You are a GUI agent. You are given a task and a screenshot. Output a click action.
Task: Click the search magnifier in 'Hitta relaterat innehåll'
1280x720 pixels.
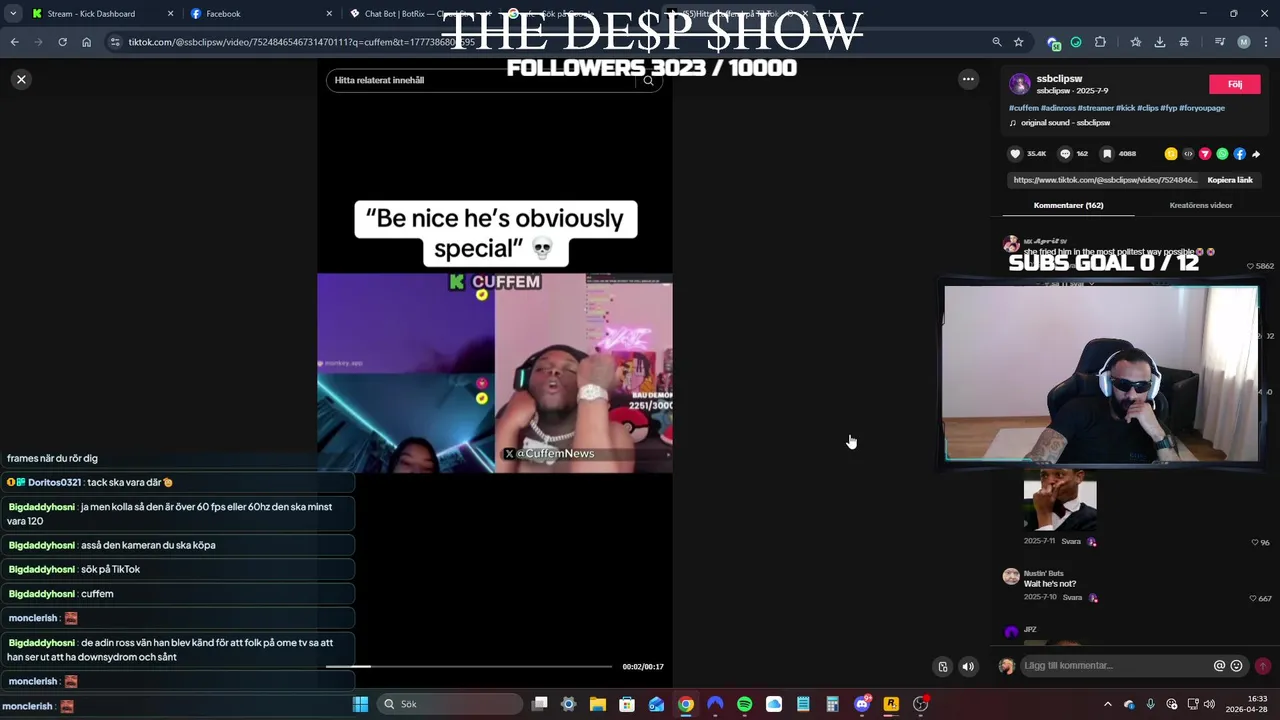point(649,80)
